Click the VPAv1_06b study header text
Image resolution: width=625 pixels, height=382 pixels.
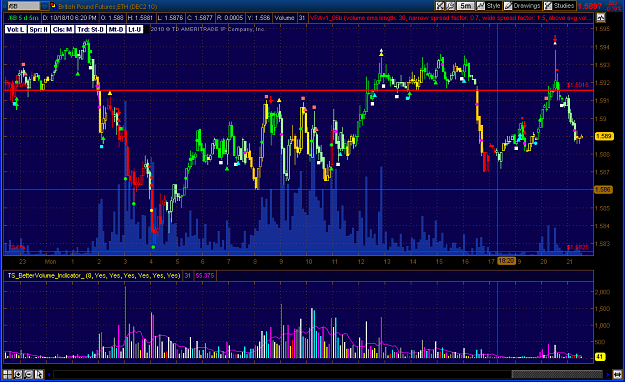click(x=451, y=18)
